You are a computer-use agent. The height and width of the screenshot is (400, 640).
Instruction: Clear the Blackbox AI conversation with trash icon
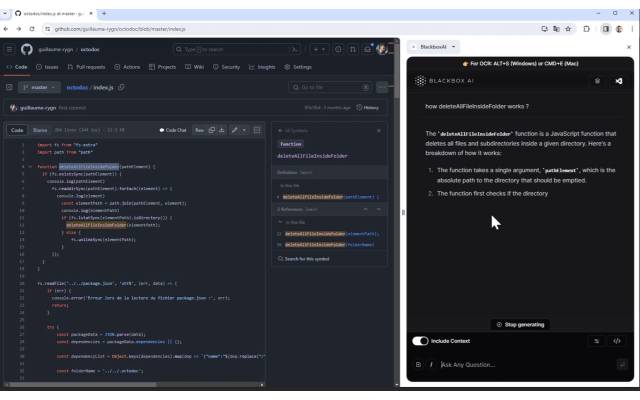point(597,81)
